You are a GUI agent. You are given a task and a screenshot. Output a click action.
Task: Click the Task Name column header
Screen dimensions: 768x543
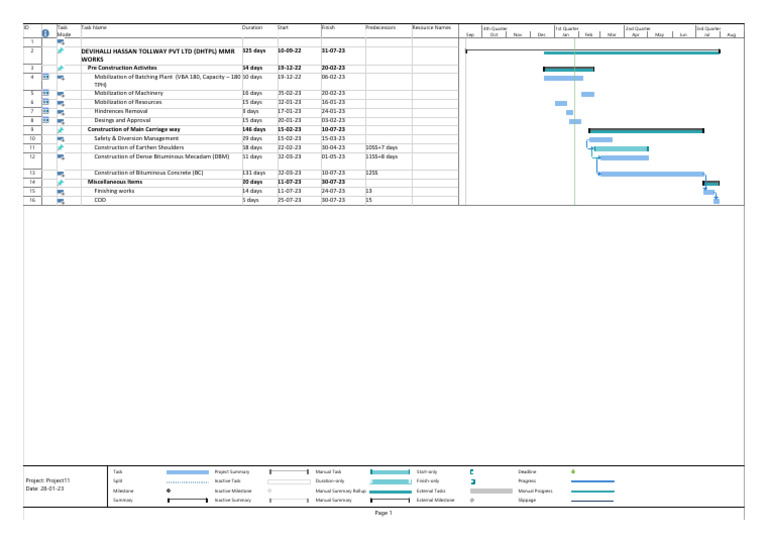[x=94, y=27]
